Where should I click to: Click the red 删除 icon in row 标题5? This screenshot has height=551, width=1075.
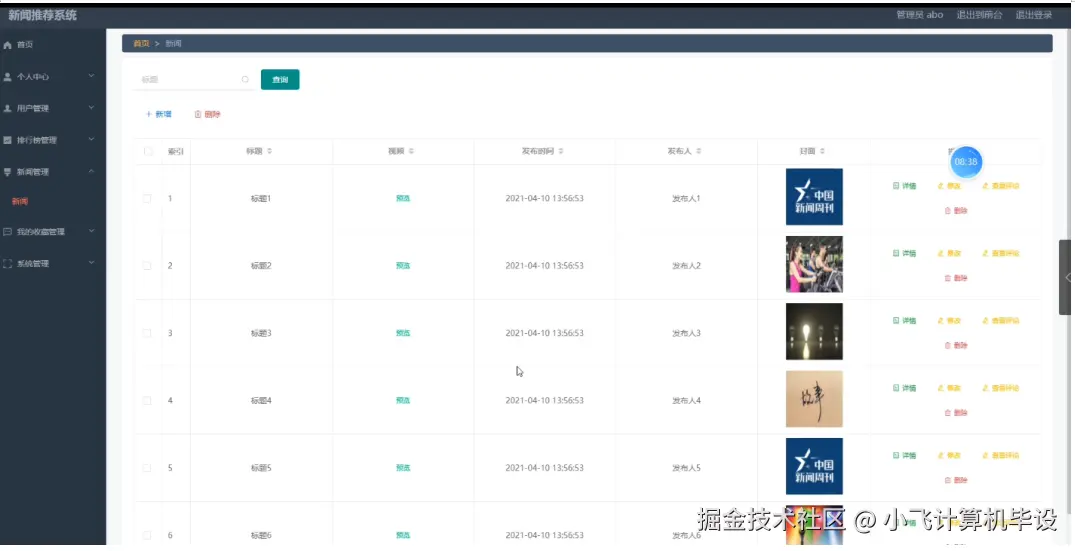point(947,480)
